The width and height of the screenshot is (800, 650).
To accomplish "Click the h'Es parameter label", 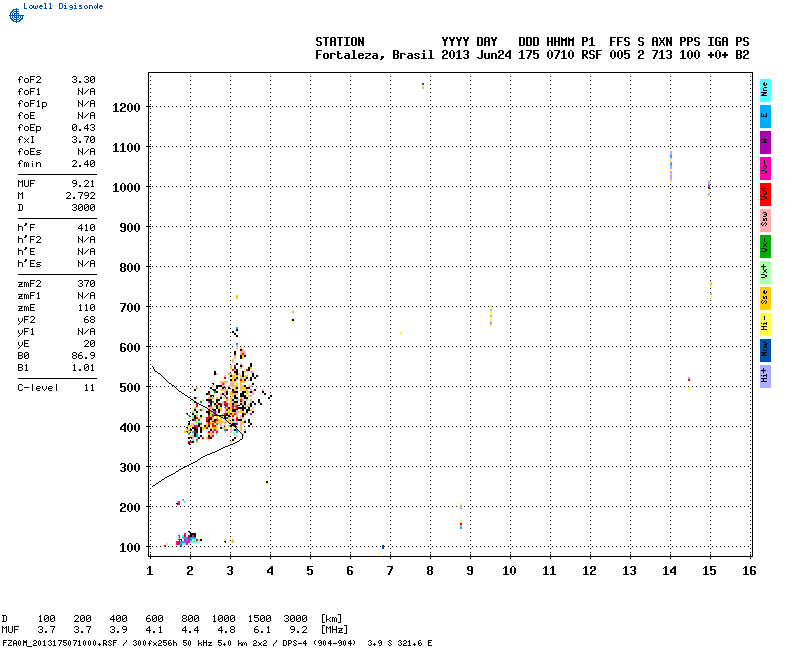I will click(x=29, y=264).
